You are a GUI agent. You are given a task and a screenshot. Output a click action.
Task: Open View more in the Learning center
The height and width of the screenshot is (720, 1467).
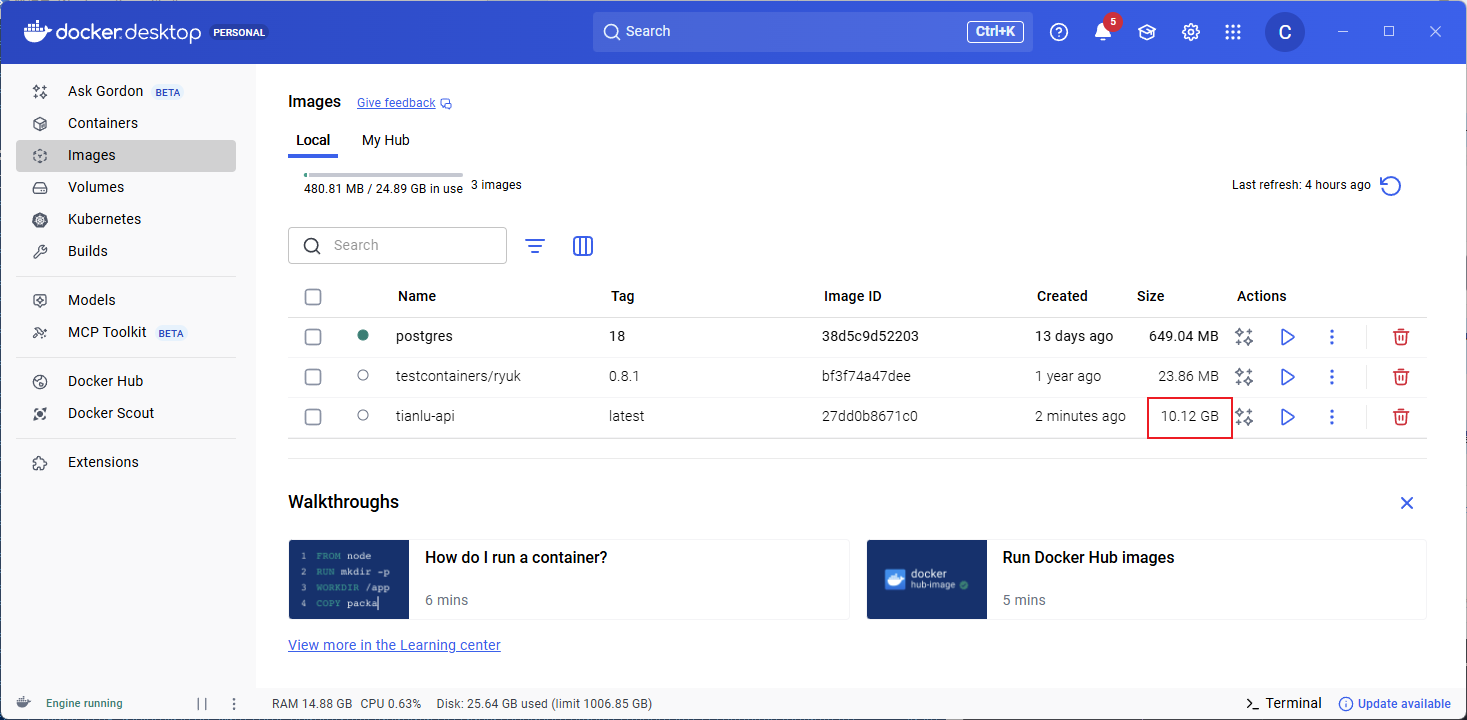(x=394, y=645)
